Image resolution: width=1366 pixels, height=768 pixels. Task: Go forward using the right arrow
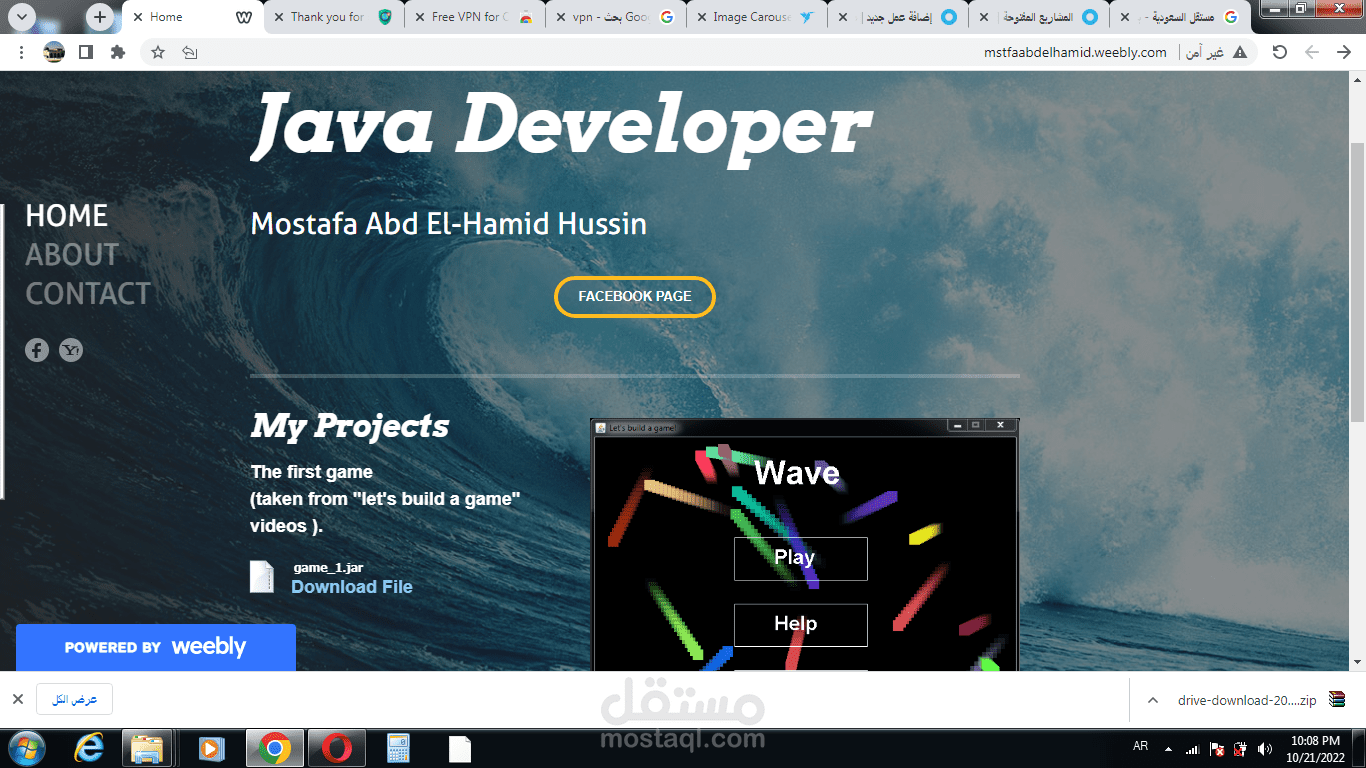(1344, 52)
